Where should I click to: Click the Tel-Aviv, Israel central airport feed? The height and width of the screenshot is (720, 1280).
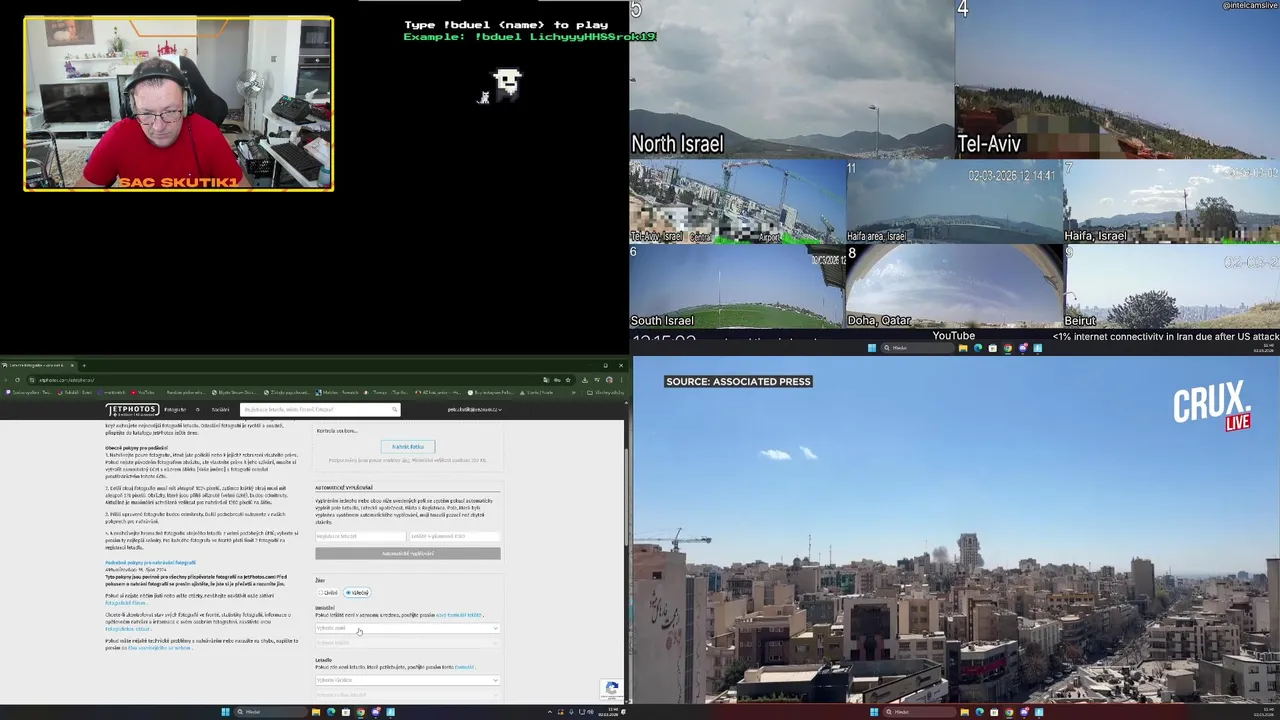click(737, 202)
